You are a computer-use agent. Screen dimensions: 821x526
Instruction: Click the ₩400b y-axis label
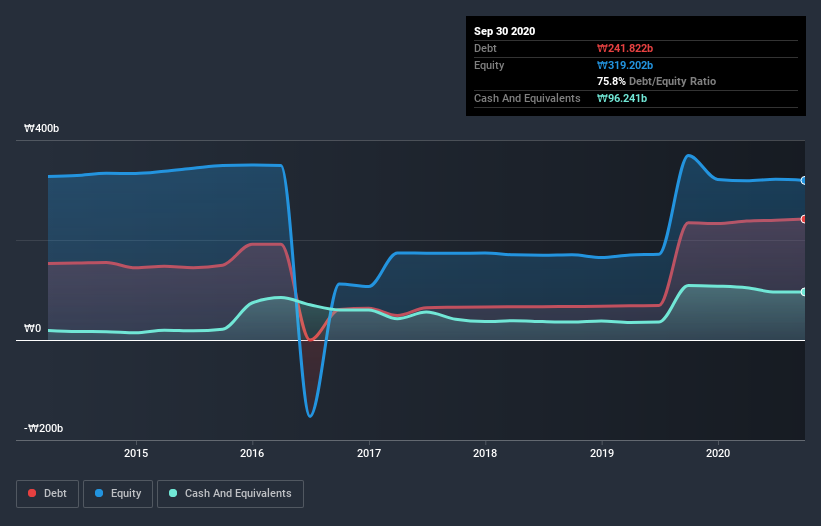click(41, 128)
